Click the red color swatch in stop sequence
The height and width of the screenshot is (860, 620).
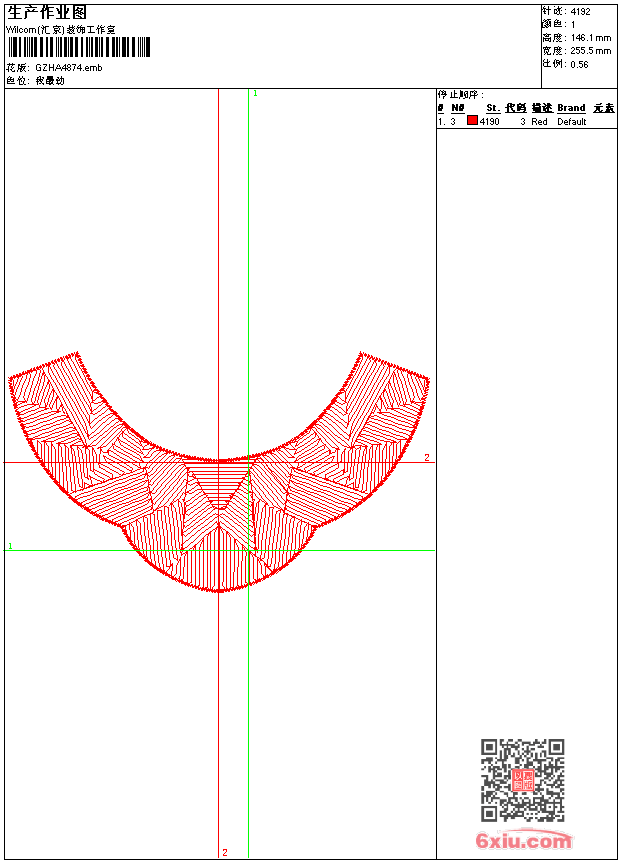473,121
